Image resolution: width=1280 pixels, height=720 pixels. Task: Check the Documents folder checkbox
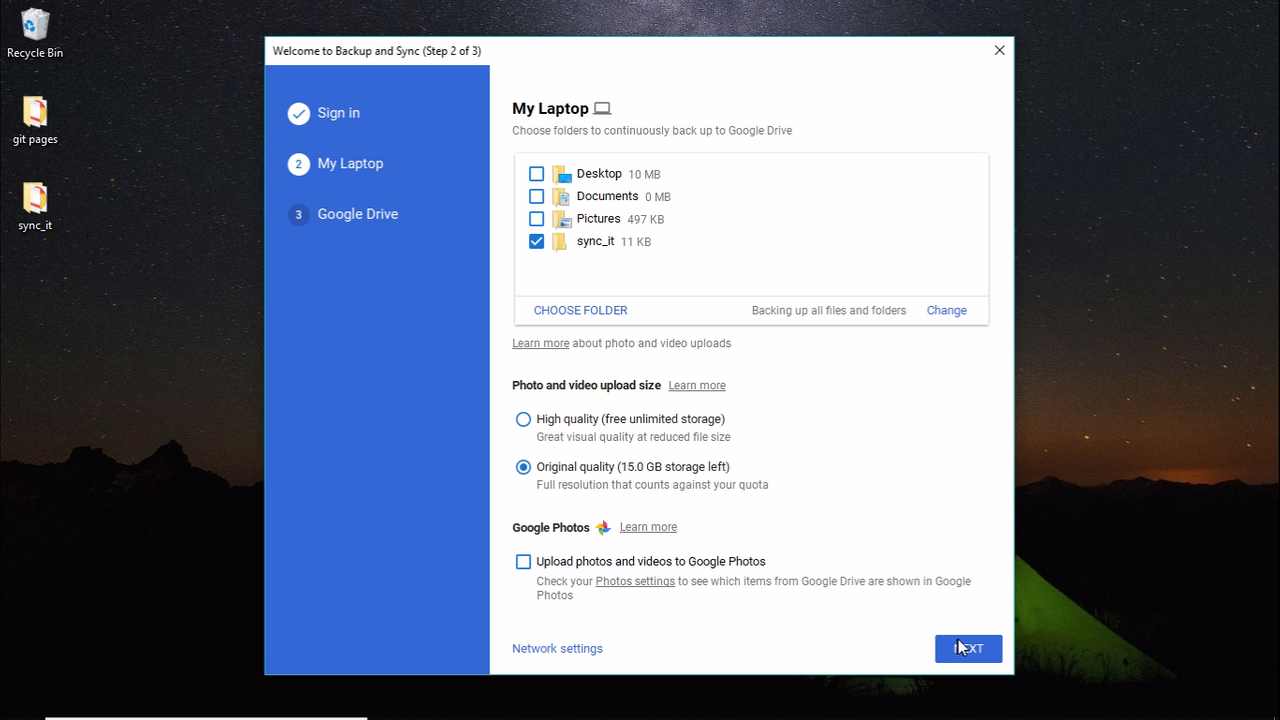tap(537, 197)
